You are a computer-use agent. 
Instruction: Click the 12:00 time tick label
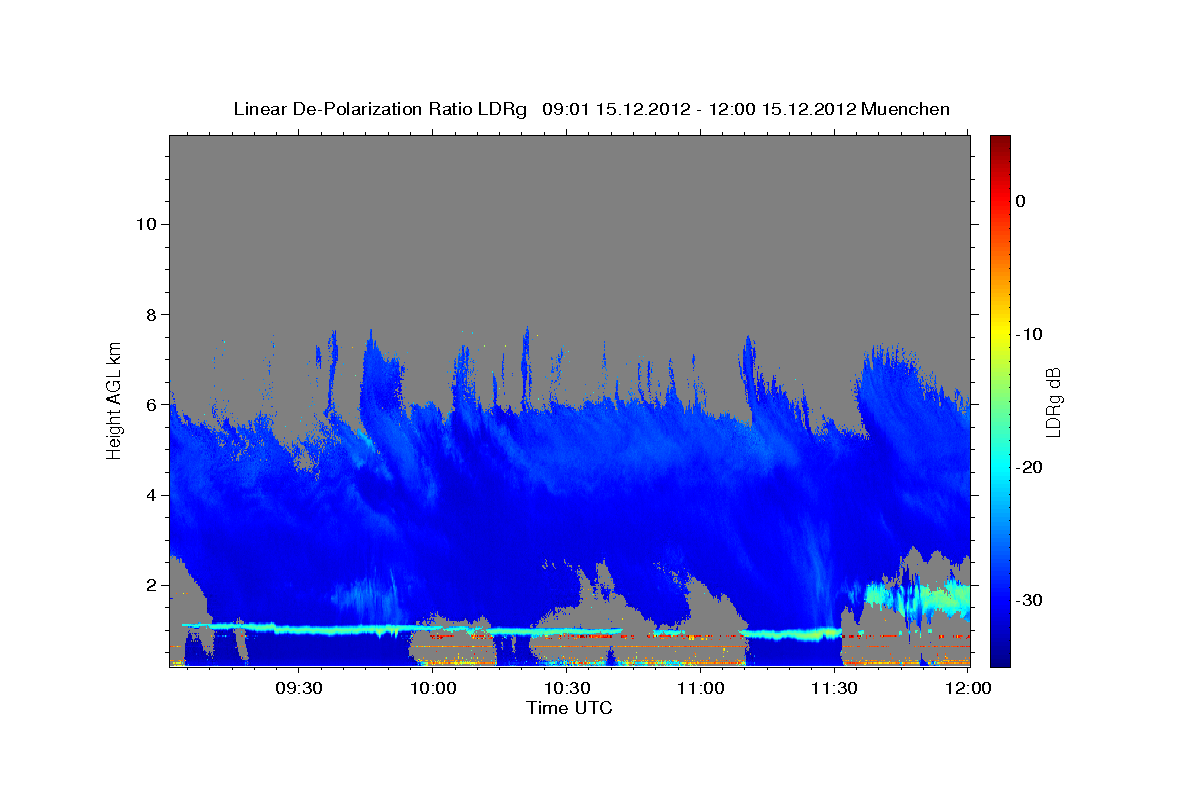(968, 688)
